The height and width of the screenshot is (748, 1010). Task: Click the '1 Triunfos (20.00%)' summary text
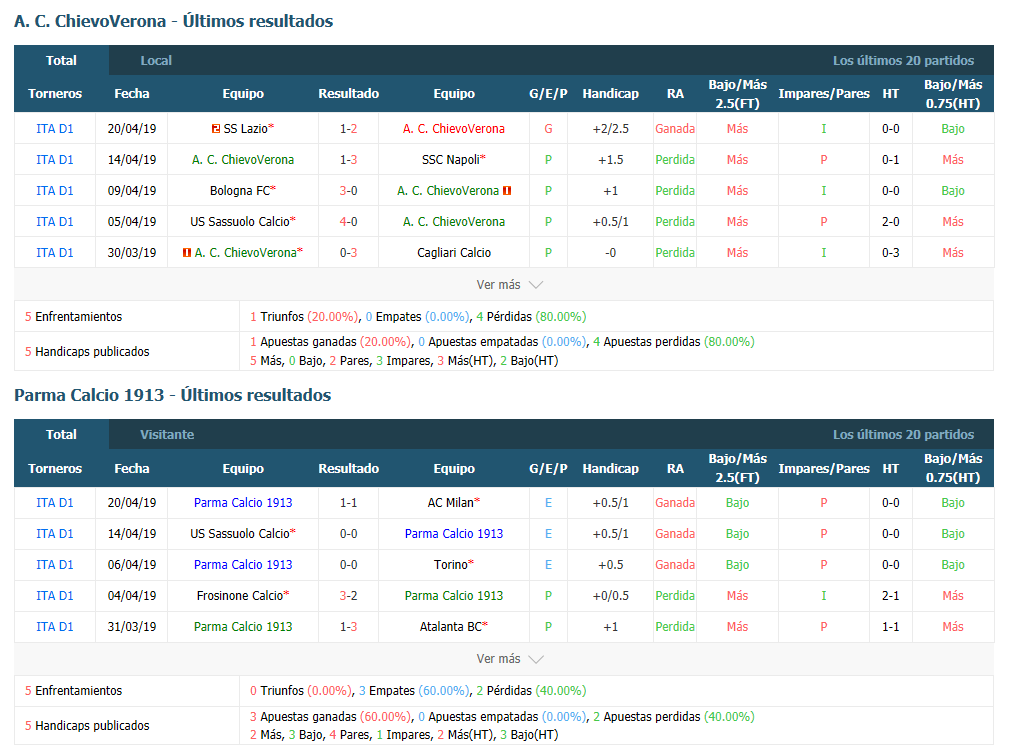coord(304,317)
